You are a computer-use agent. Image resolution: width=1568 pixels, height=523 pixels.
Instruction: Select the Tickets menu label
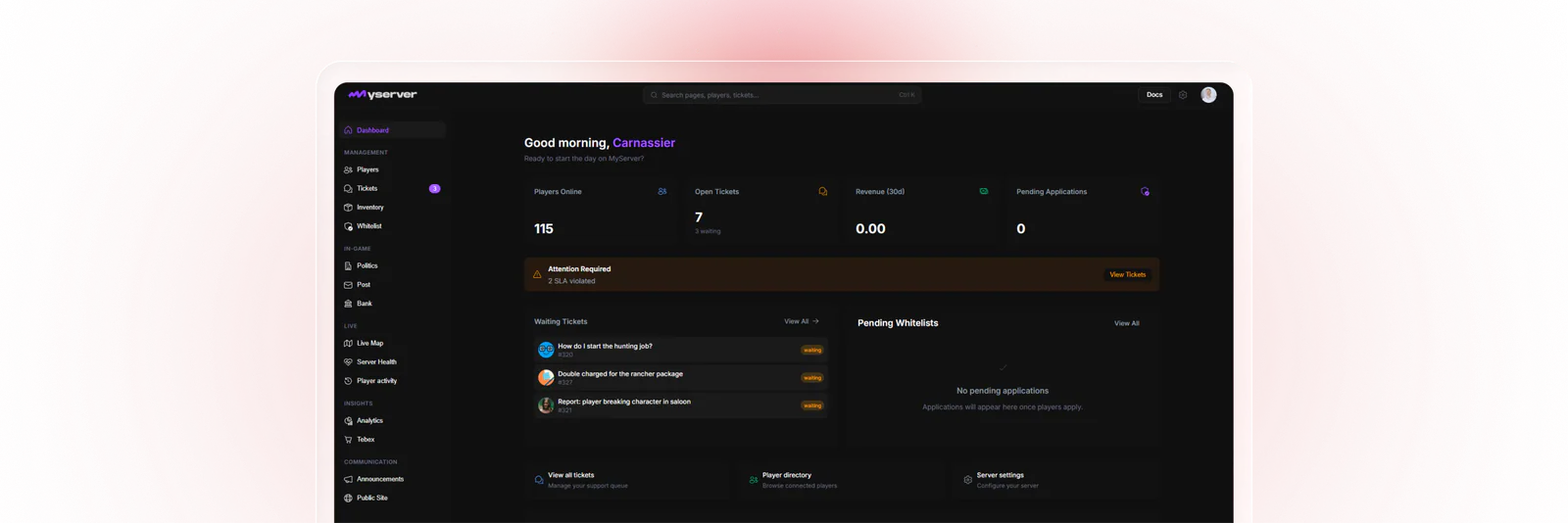coord(367,188)
